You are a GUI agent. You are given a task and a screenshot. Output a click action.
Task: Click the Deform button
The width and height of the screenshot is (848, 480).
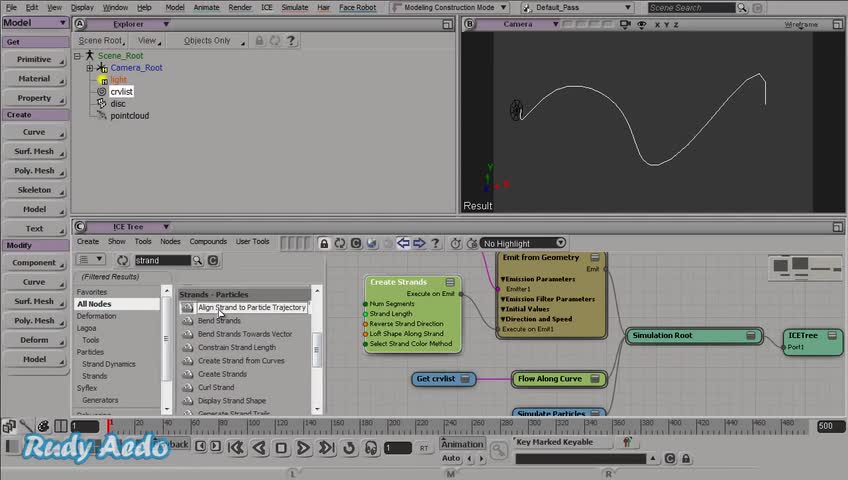coord(35,340)
